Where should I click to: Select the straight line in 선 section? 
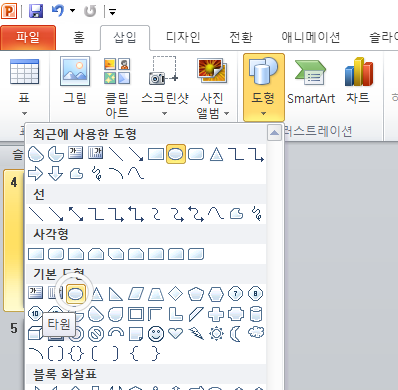(x=36, y=214)
